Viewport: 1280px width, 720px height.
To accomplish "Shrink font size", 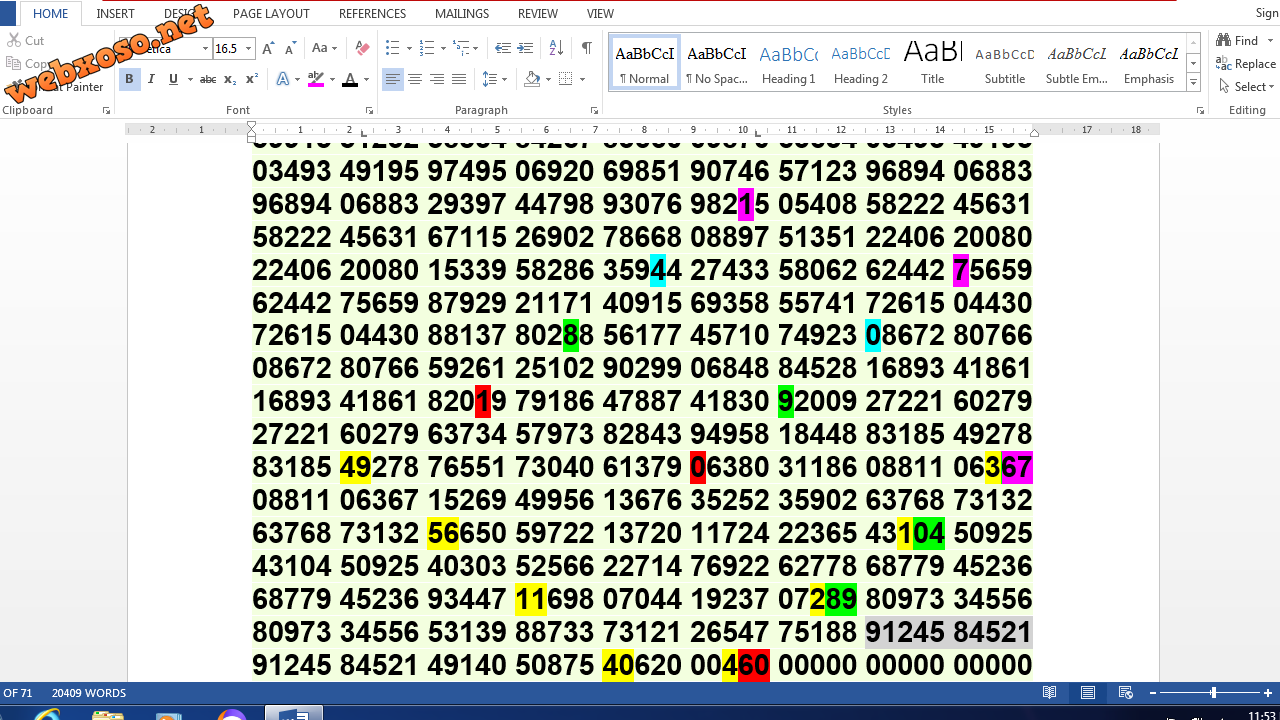I will pyautogui.click(x=290, y=48).
